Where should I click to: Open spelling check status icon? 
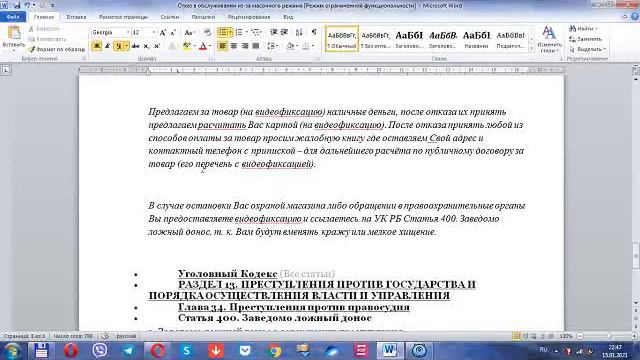point(105,336)
